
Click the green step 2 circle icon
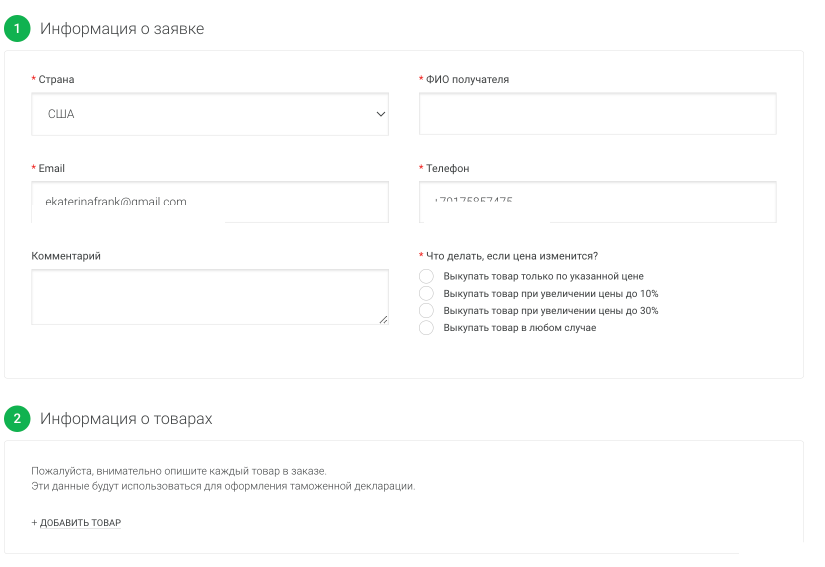(x=17, y=419)
